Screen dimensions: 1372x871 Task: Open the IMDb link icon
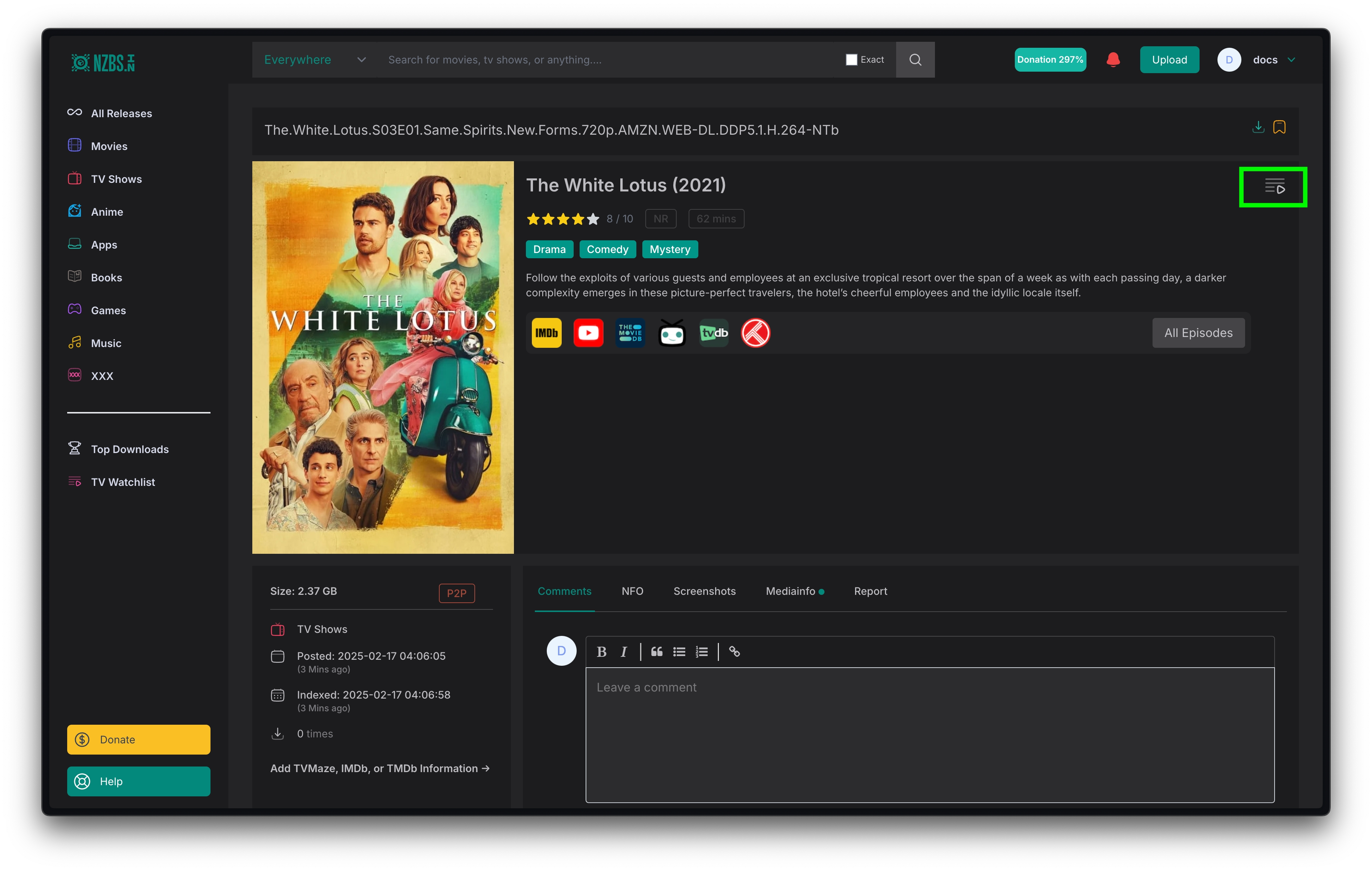pyautogui.click(x=546, y=333)
